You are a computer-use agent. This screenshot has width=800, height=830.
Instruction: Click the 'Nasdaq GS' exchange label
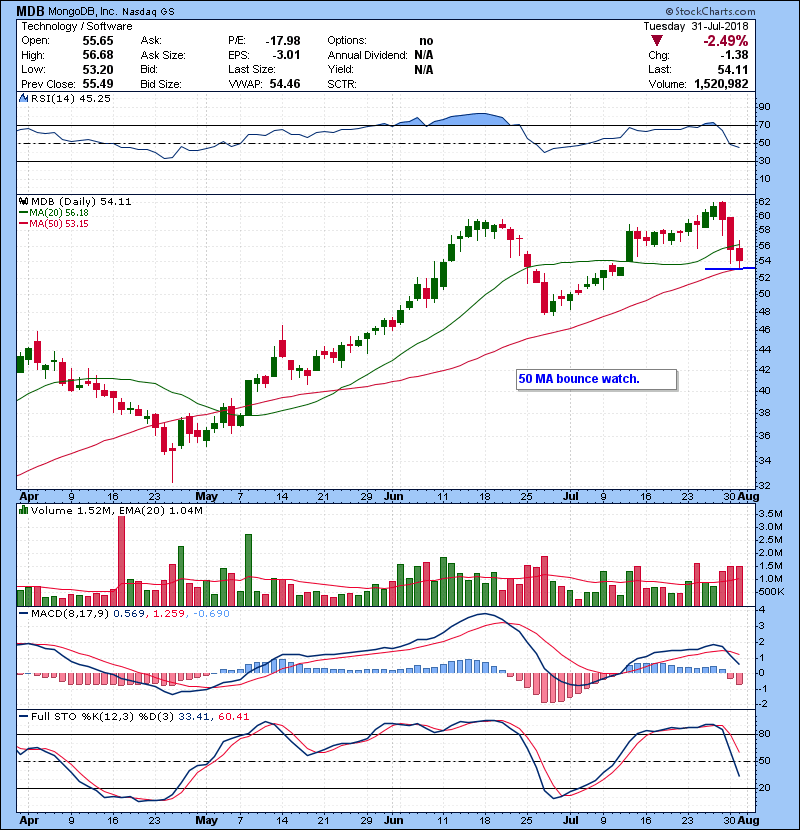click(x=148, y=12)
